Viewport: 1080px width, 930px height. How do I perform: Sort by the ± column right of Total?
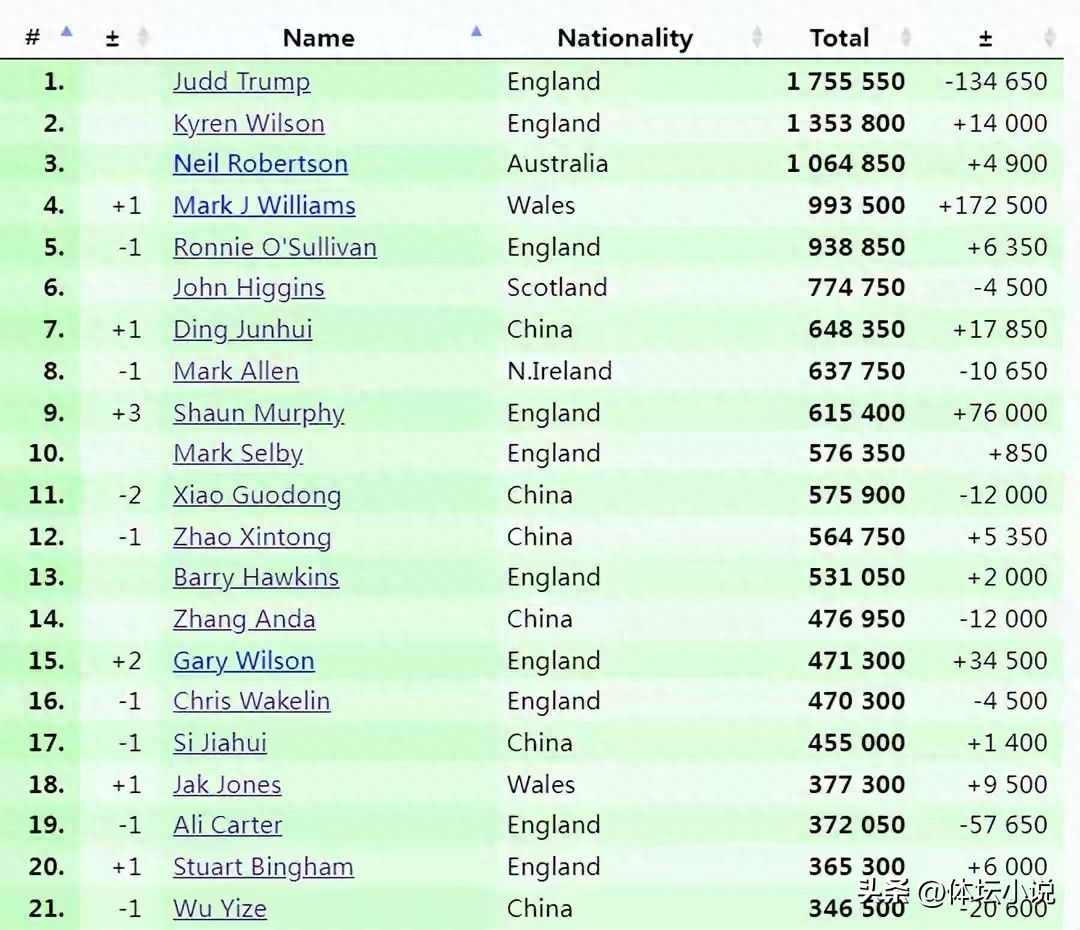(x=1049, y=38)
